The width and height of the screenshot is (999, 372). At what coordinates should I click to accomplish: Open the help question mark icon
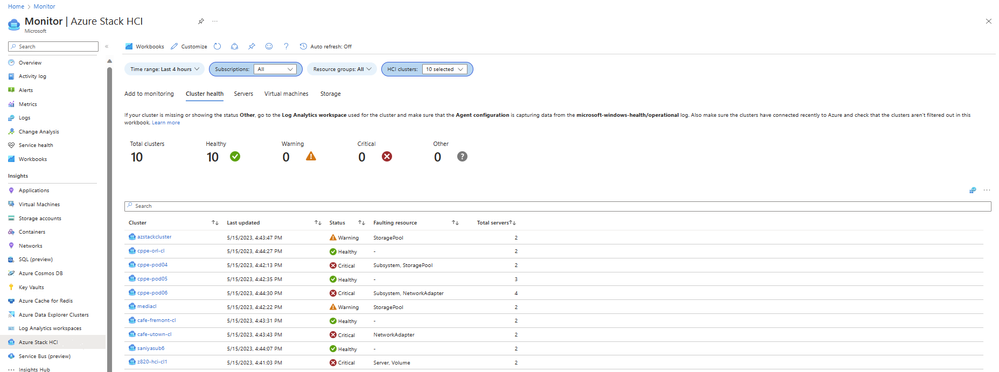point(286,46)
